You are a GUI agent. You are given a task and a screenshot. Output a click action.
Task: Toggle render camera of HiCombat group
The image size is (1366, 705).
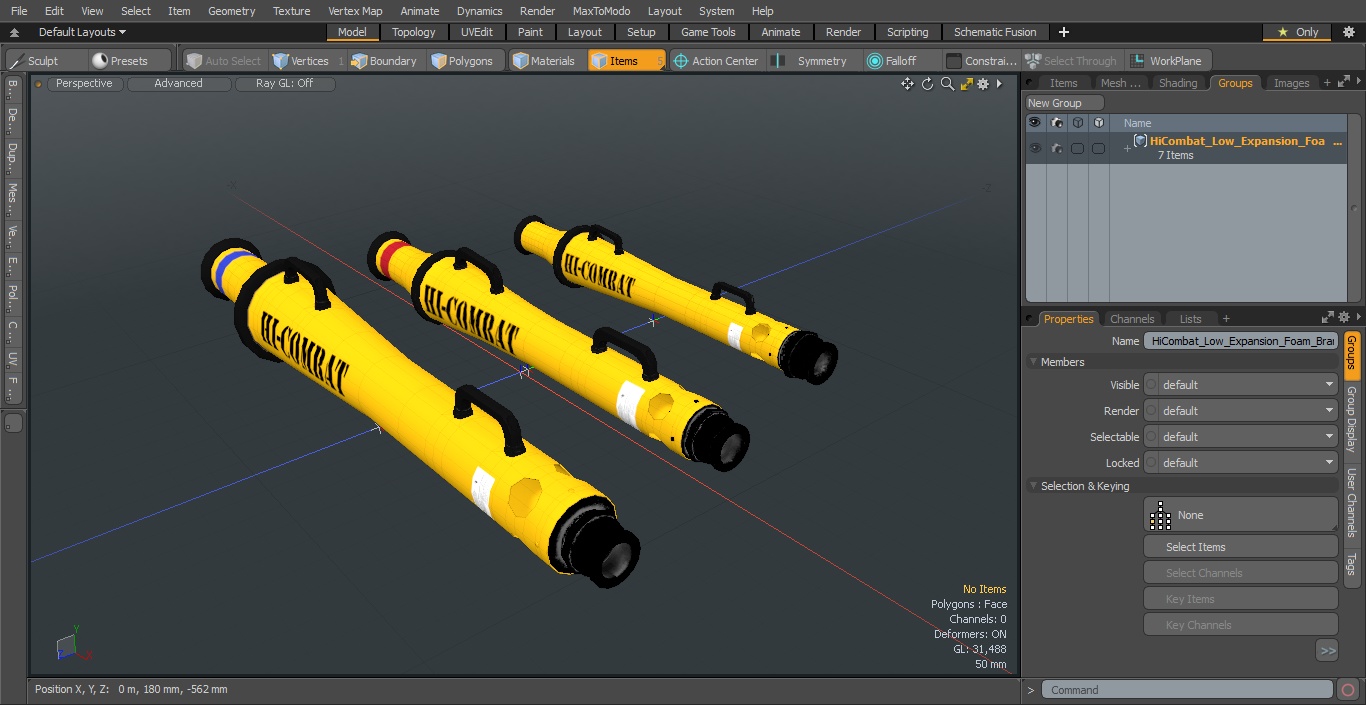[1057, 148]
